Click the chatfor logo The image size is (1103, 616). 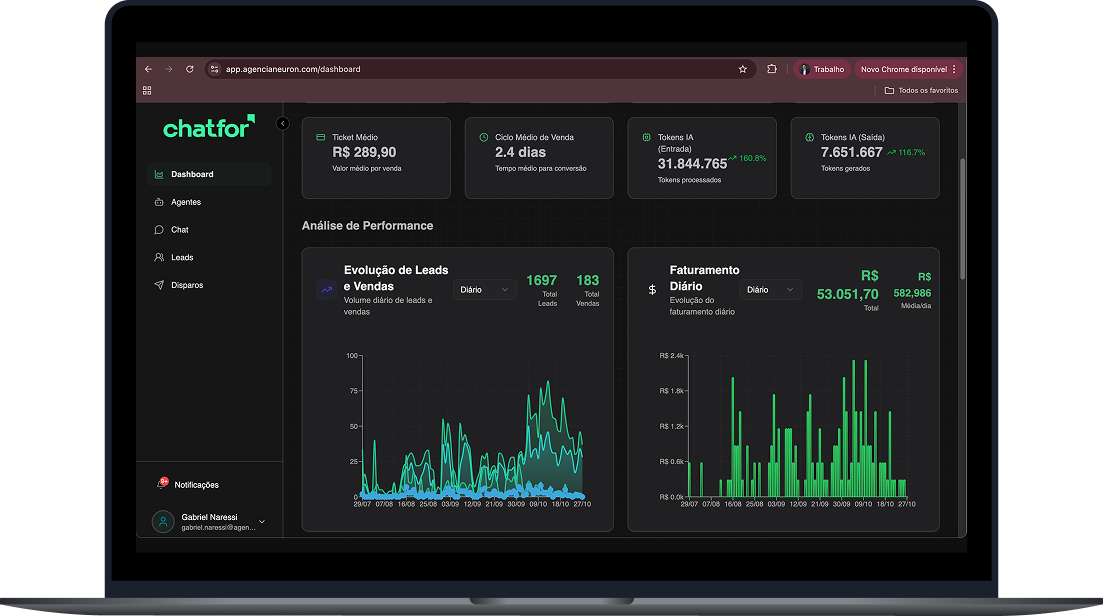point(205,128)
